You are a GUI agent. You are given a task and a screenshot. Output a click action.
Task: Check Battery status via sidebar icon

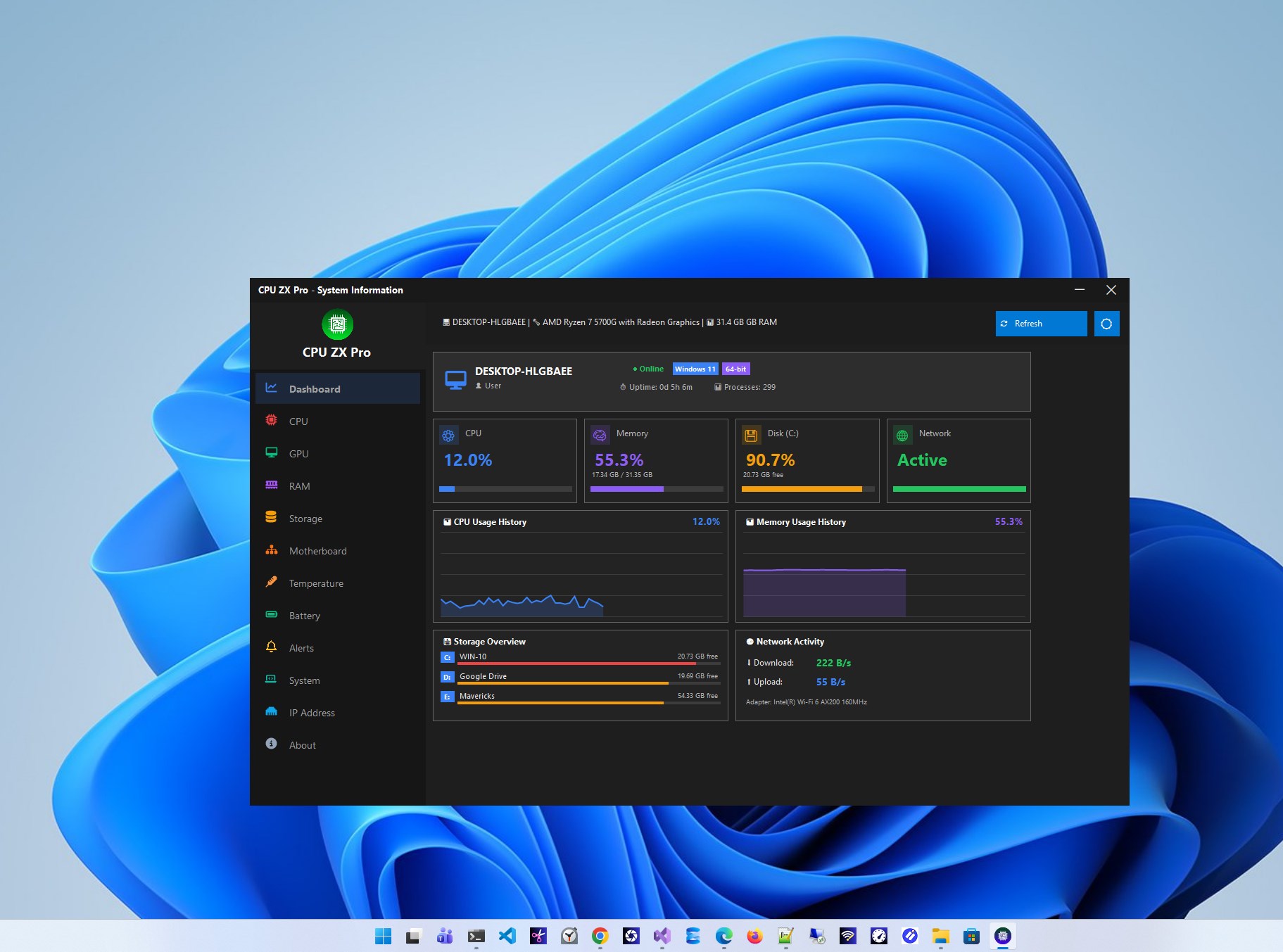pos(272,615)
